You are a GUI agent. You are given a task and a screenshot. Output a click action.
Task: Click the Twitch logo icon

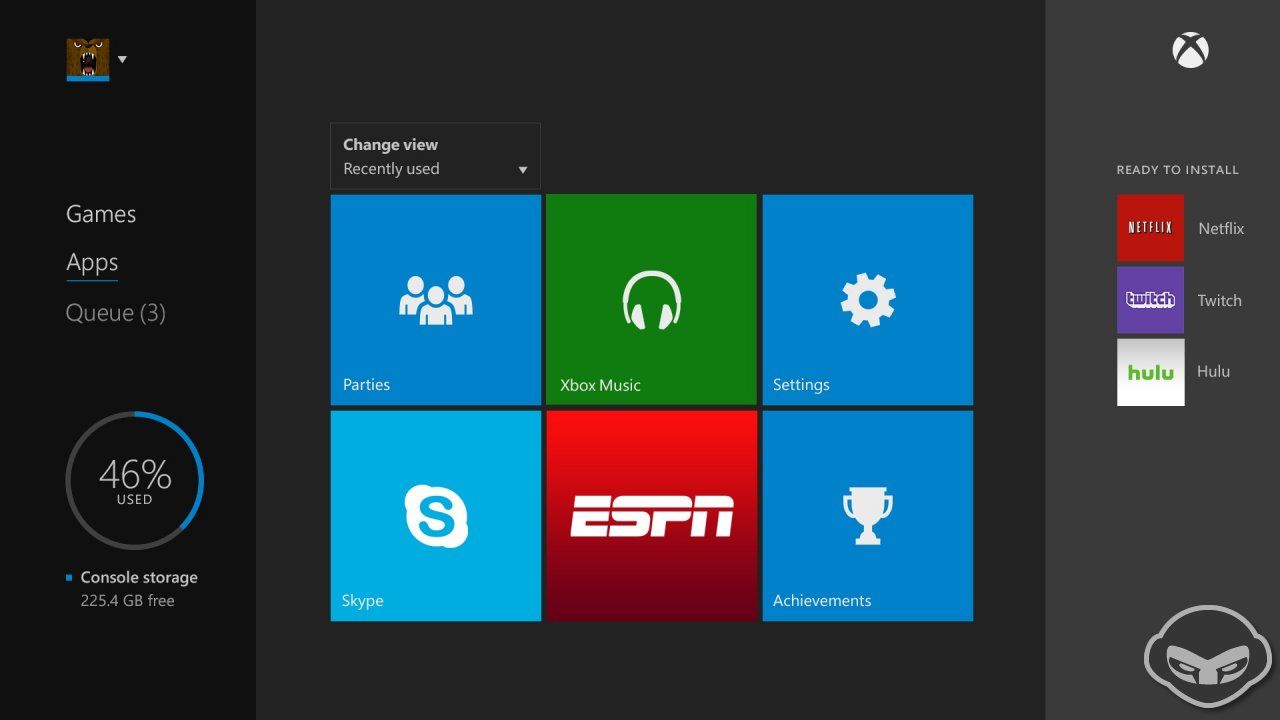(x=1150, y=300)
